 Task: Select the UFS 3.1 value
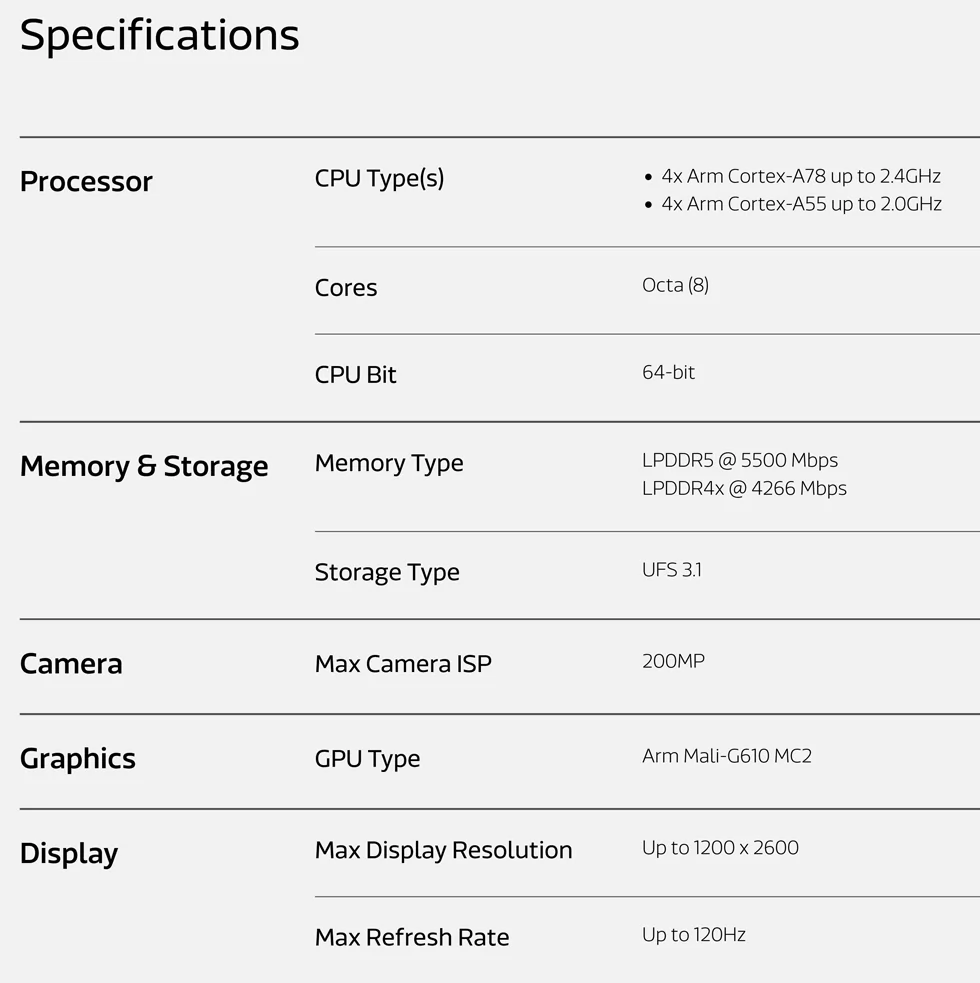(671, 570)
